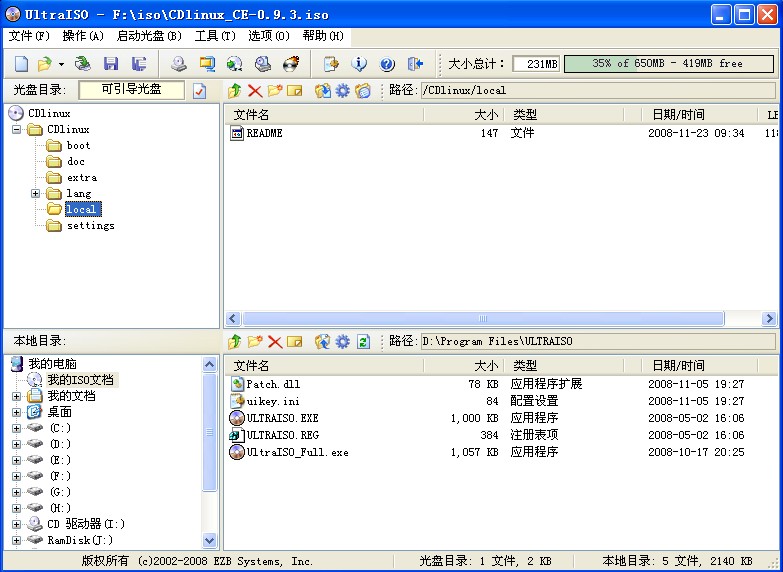The height and width of the screenshot is (572, 783).
Task: Sort disc files by the 文件名 column
Action: tap(324, 115)
